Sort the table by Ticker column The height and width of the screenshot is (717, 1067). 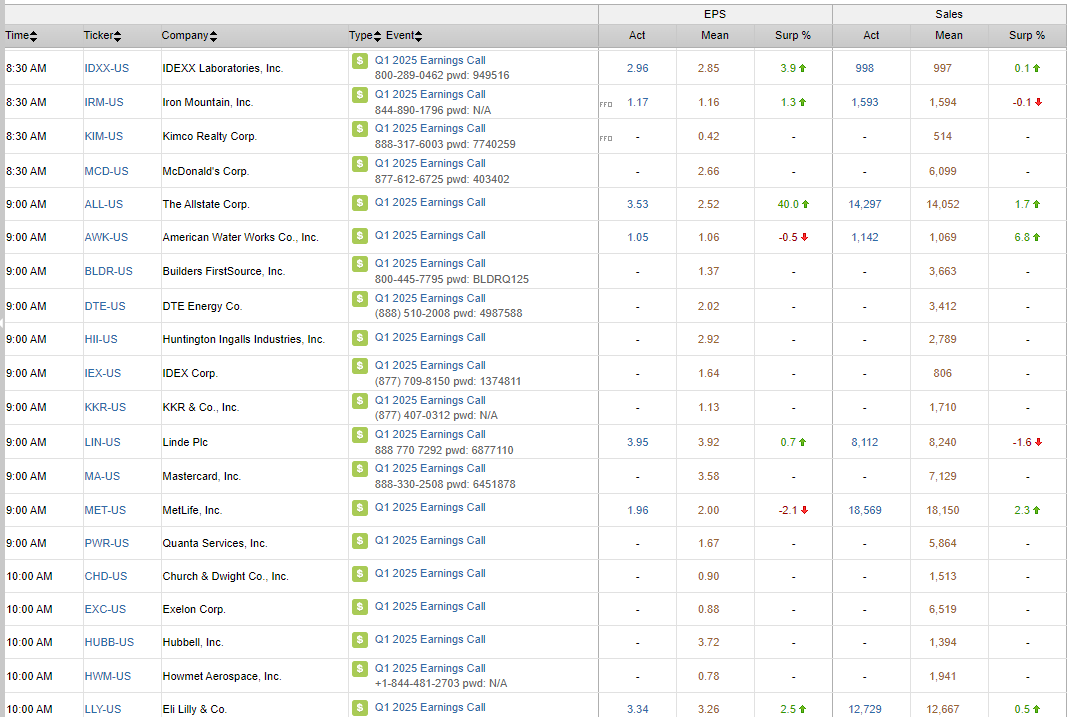point(102,35)
